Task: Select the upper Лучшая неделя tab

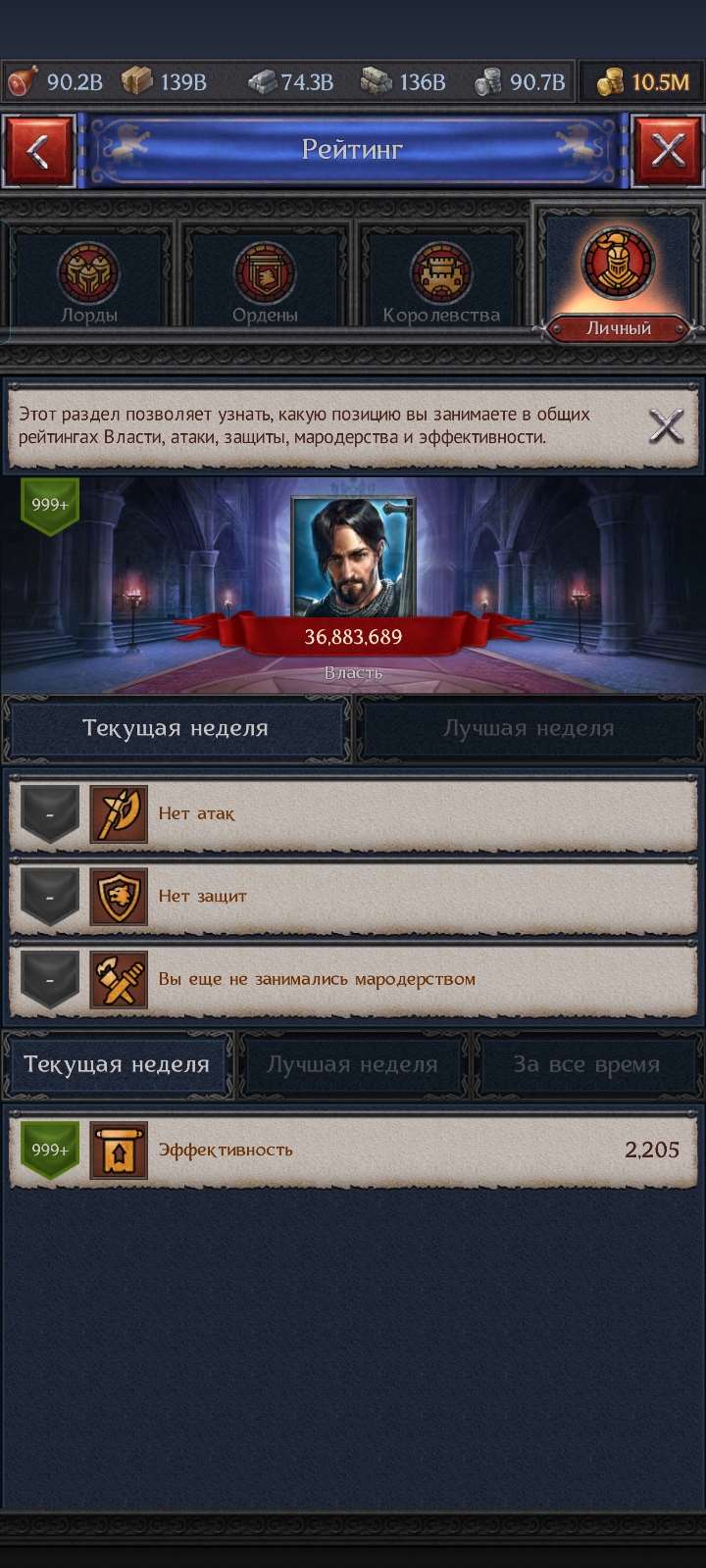Action: 529,729
